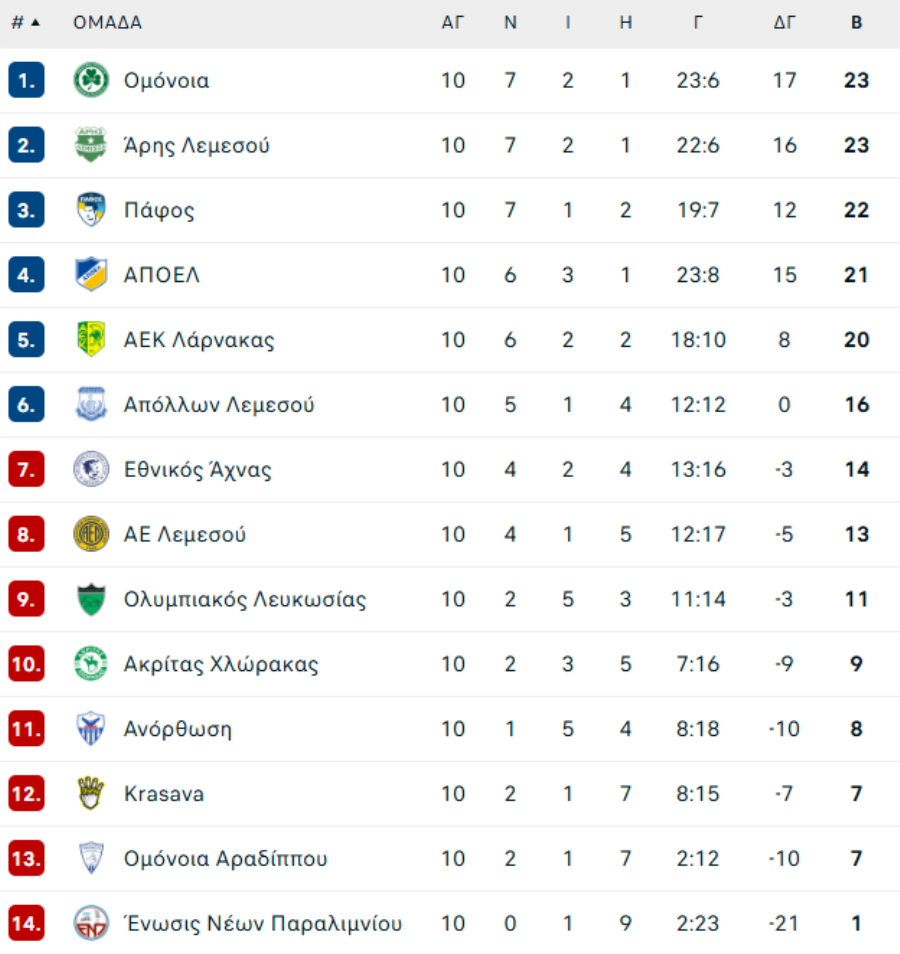The width and height of the screenshot is (900, 954).
Task: Sort standings by the ΑΓ column header
Action: pyautogui.click(x=453, y=23)
